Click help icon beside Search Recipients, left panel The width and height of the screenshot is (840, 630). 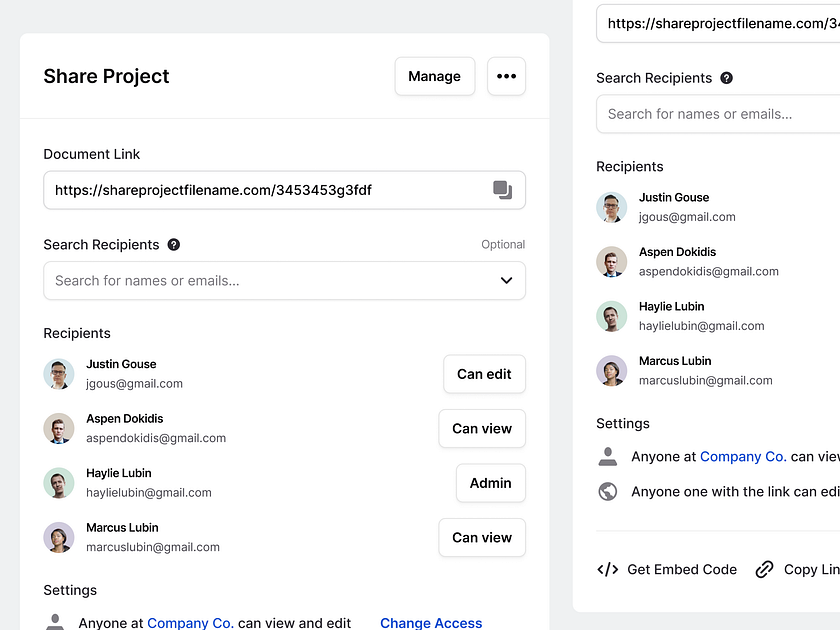174,245
